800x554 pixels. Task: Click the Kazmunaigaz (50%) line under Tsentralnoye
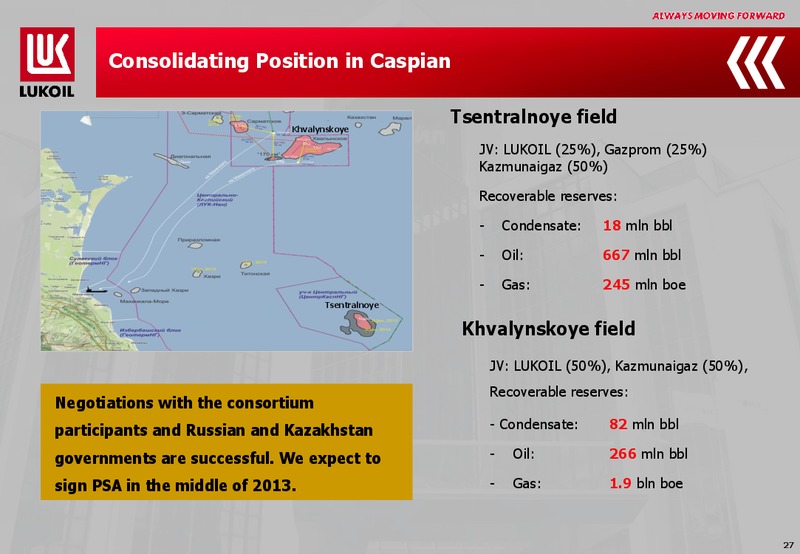coord(543,167)
